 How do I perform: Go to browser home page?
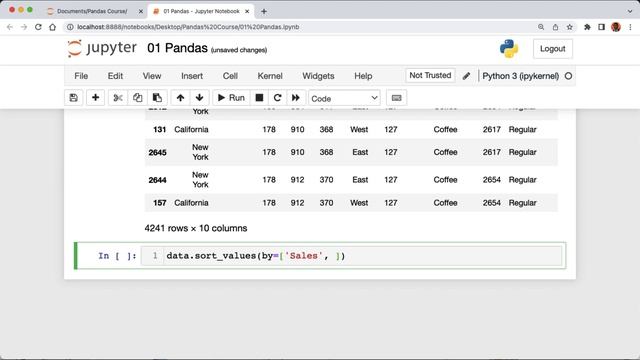point(53,27)
